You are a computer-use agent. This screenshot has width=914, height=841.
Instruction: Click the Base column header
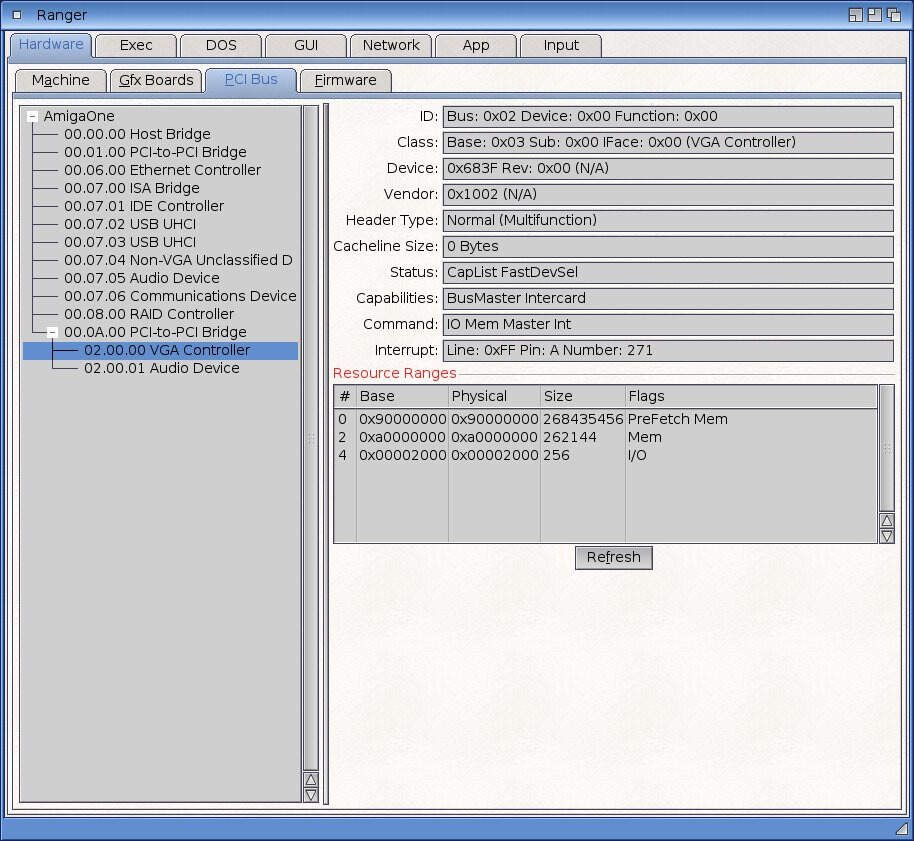[x=402, y=396]
